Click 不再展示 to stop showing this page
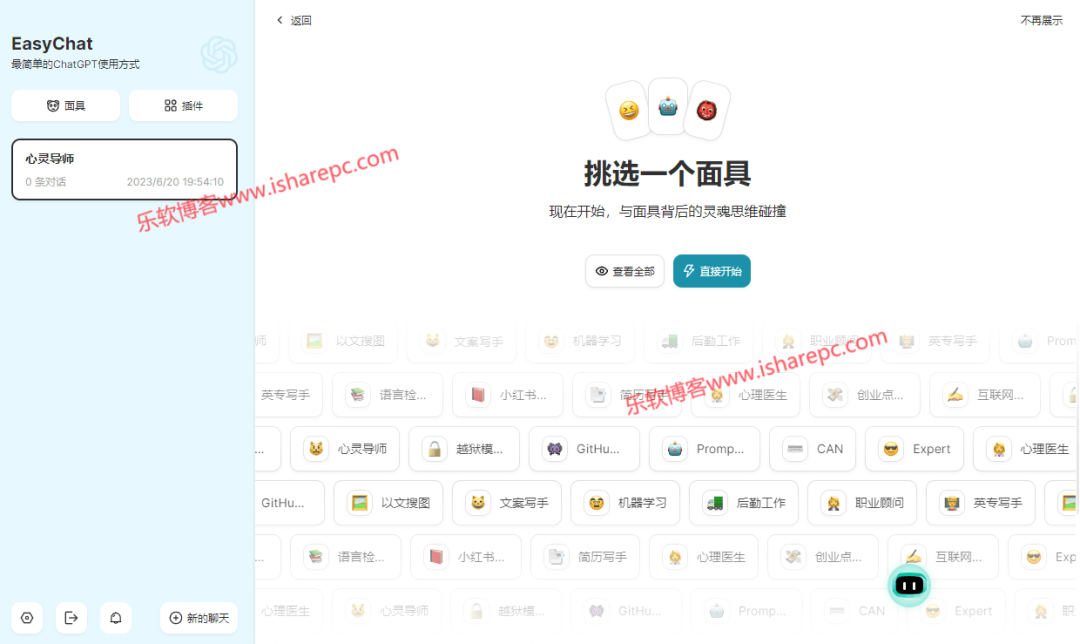 pyautogui.click(x=1041, y=21)
